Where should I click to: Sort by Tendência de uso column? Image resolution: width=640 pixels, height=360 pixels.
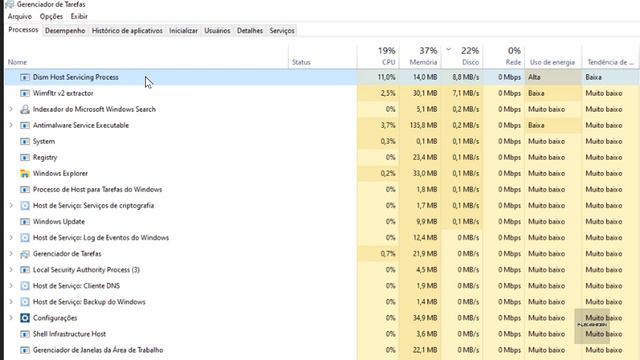click(611, 56)
